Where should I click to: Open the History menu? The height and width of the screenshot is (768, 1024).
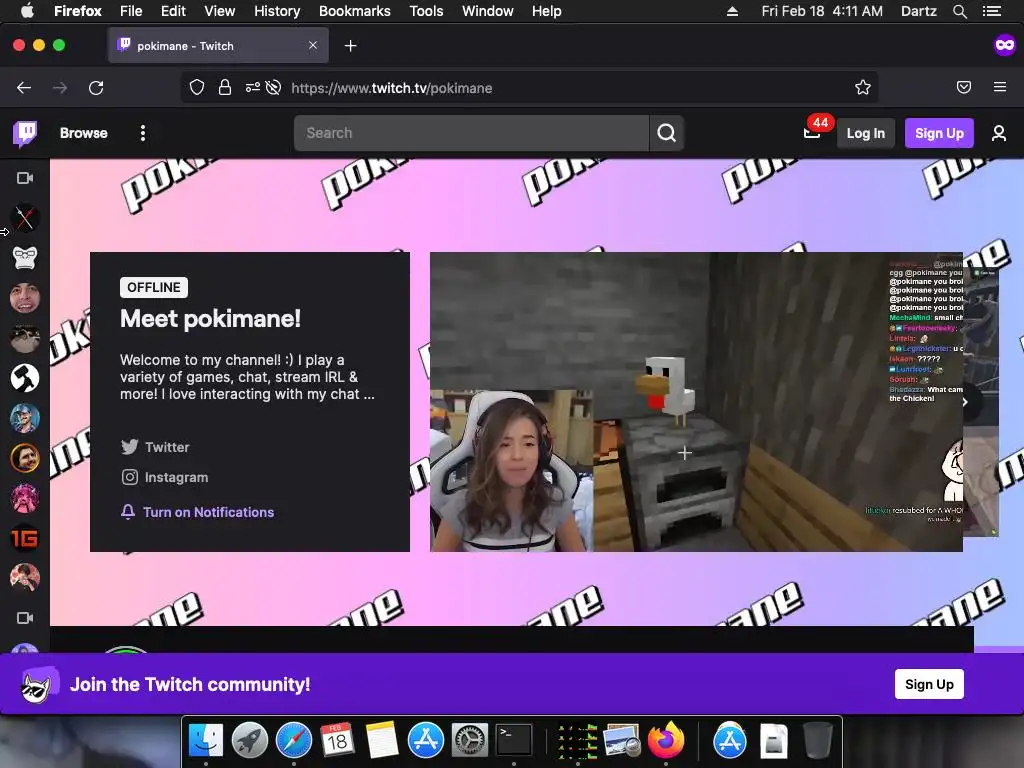pos(277,11)
